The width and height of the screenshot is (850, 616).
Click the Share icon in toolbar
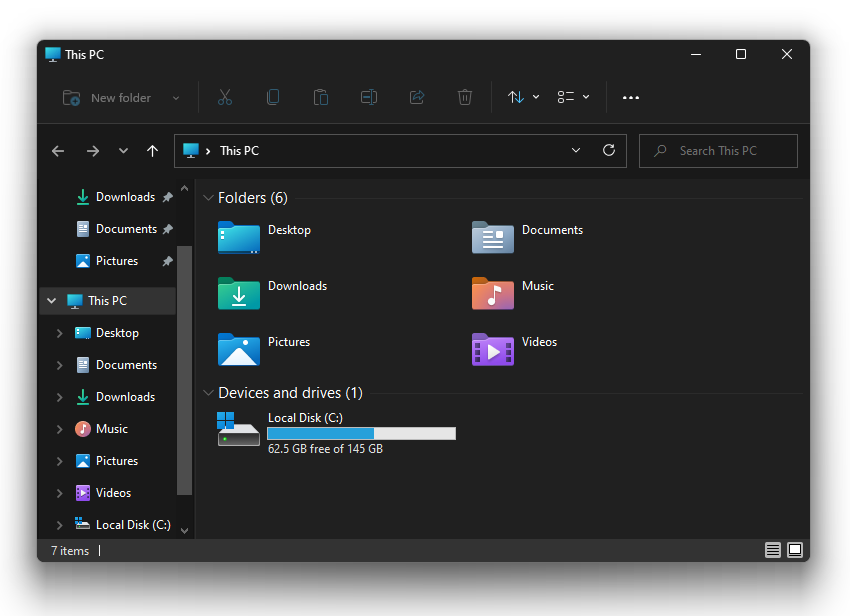click(417, 98)
